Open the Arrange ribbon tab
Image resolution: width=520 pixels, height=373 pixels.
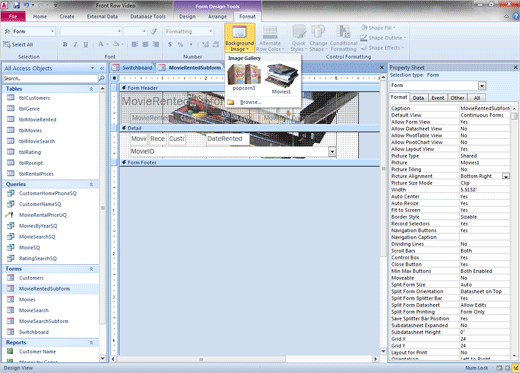point(217,16)
